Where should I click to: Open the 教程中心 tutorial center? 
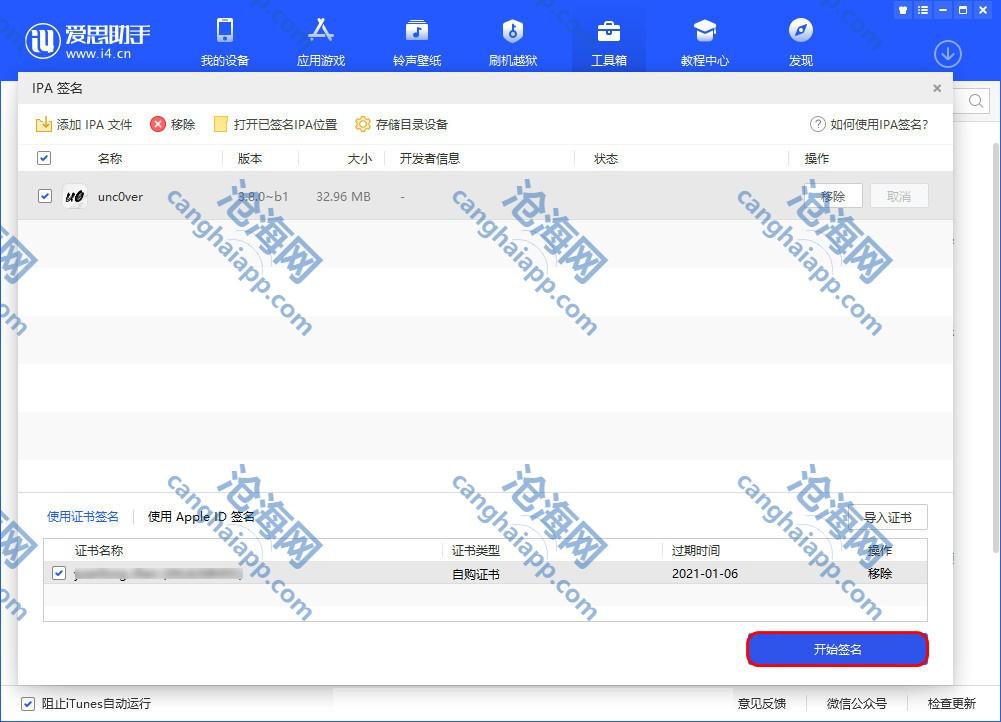(704, 42)
